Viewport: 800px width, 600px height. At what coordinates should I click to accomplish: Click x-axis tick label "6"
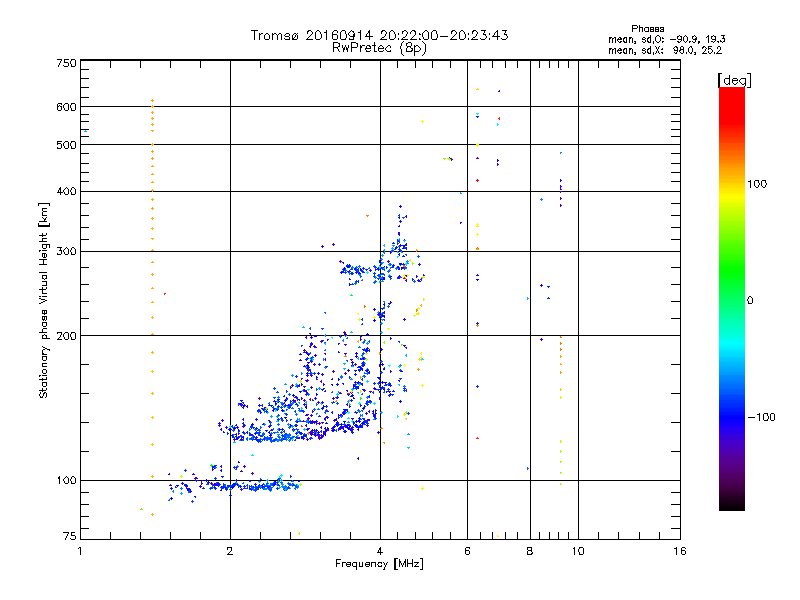pyautogui.click(x=467, y=551)
